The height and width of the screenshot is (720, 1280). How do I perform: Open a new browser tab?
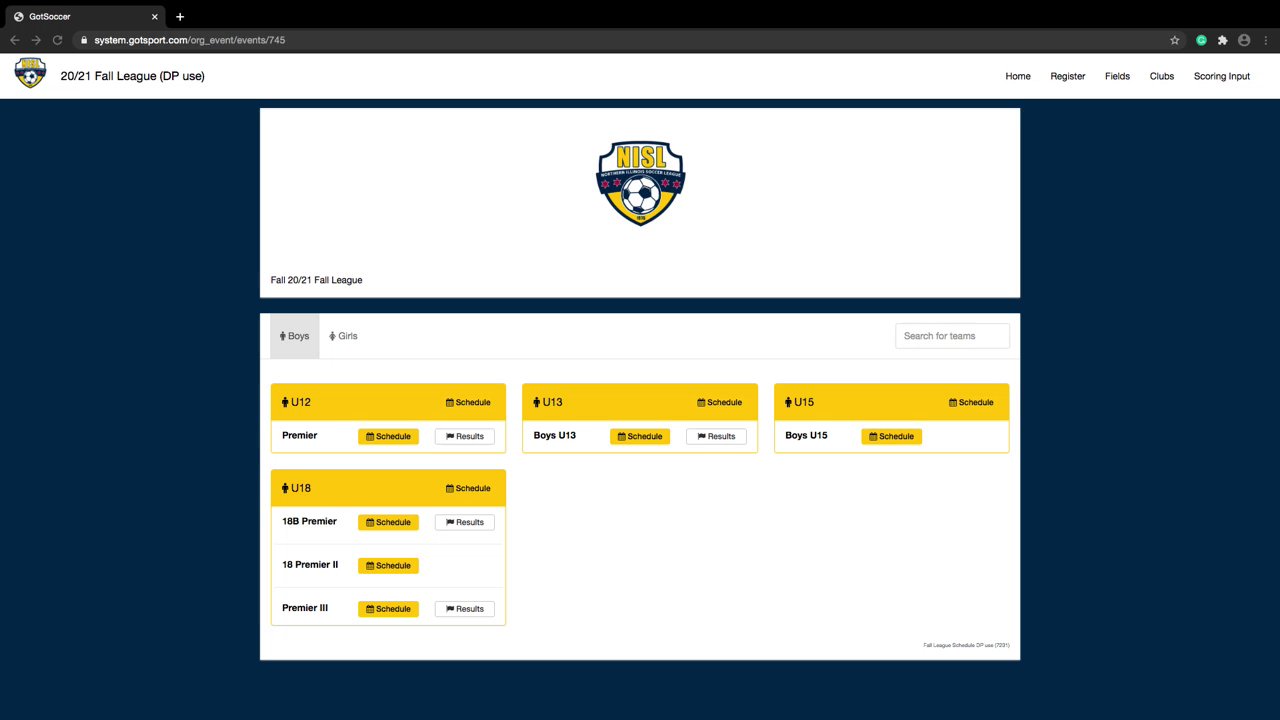pos(180,16)
